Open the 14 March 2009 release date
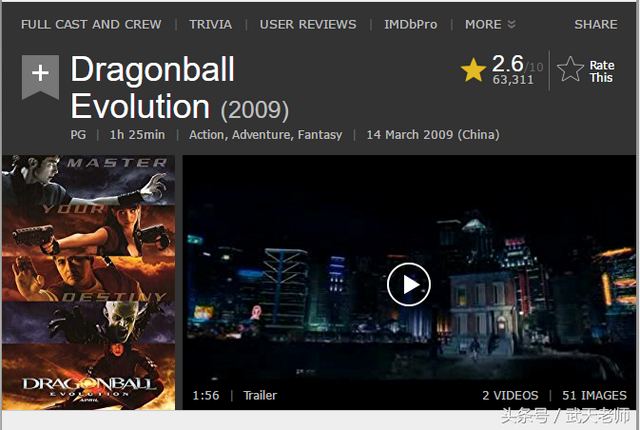640x430 pixels. [x=433, y=135]
